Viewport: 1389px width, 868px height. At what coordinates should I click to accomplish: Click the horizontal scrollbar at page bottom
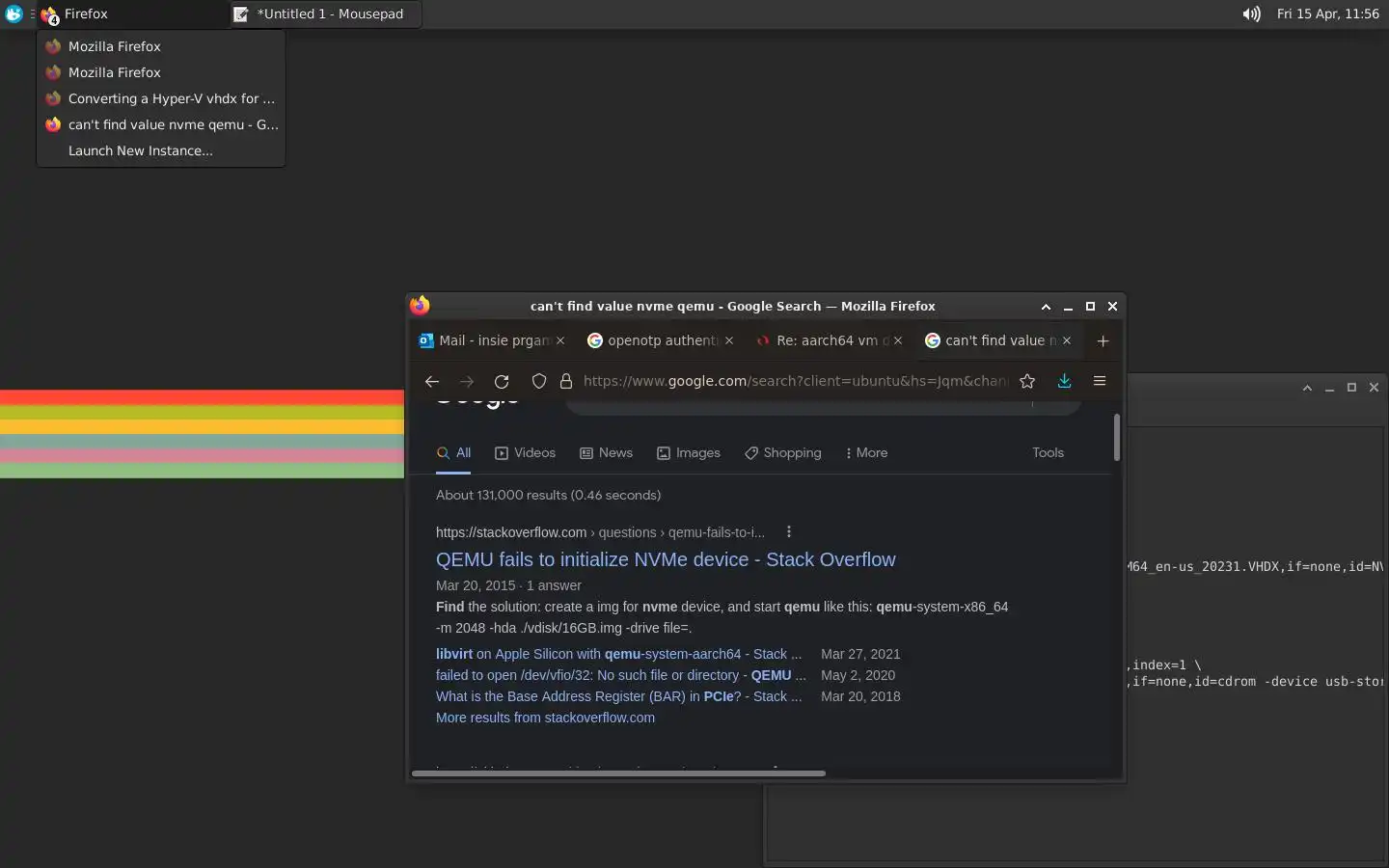(x=618, y=773)
